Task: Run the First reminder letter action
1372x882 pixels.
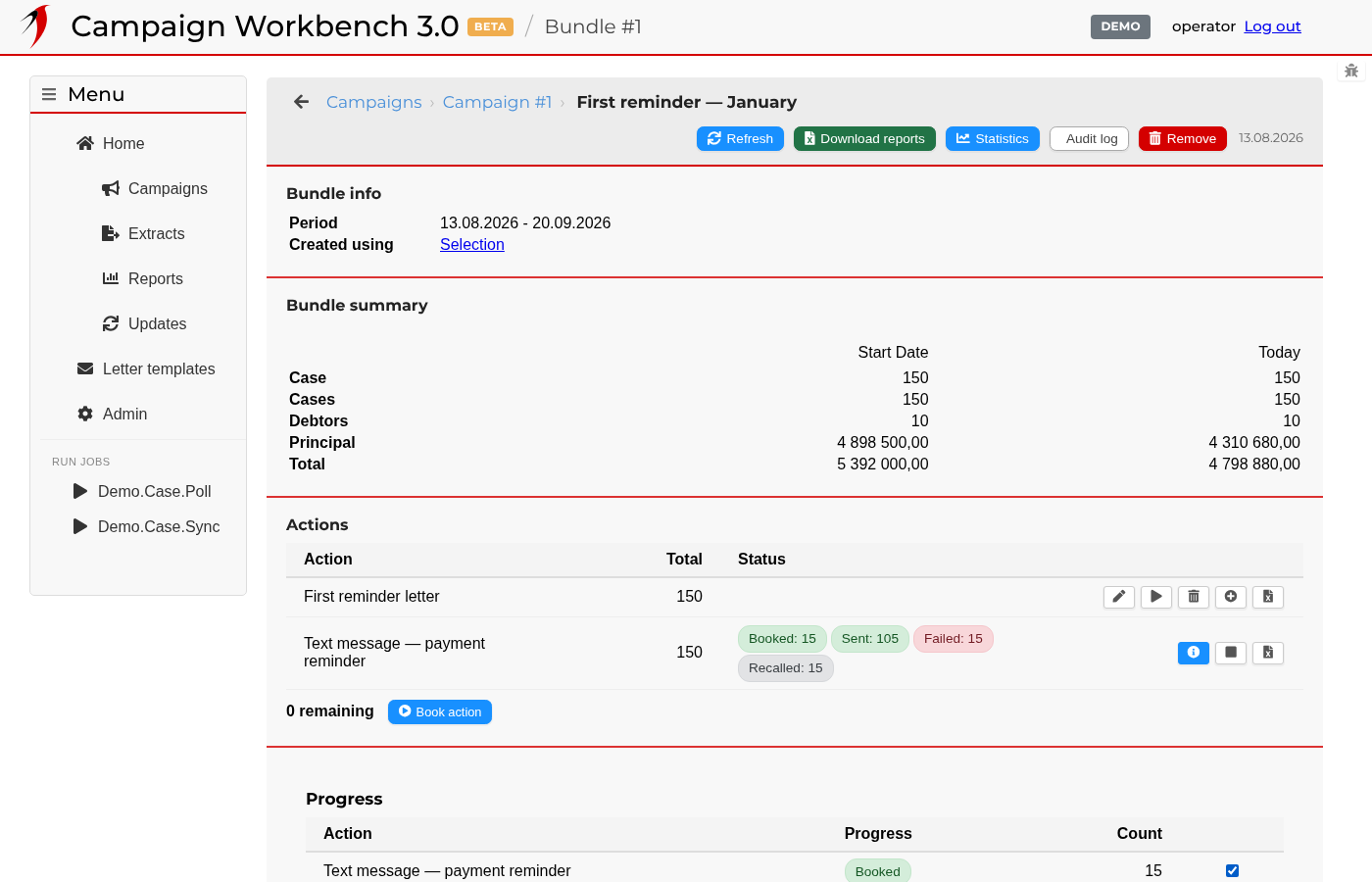Action: click(1156, 597)
